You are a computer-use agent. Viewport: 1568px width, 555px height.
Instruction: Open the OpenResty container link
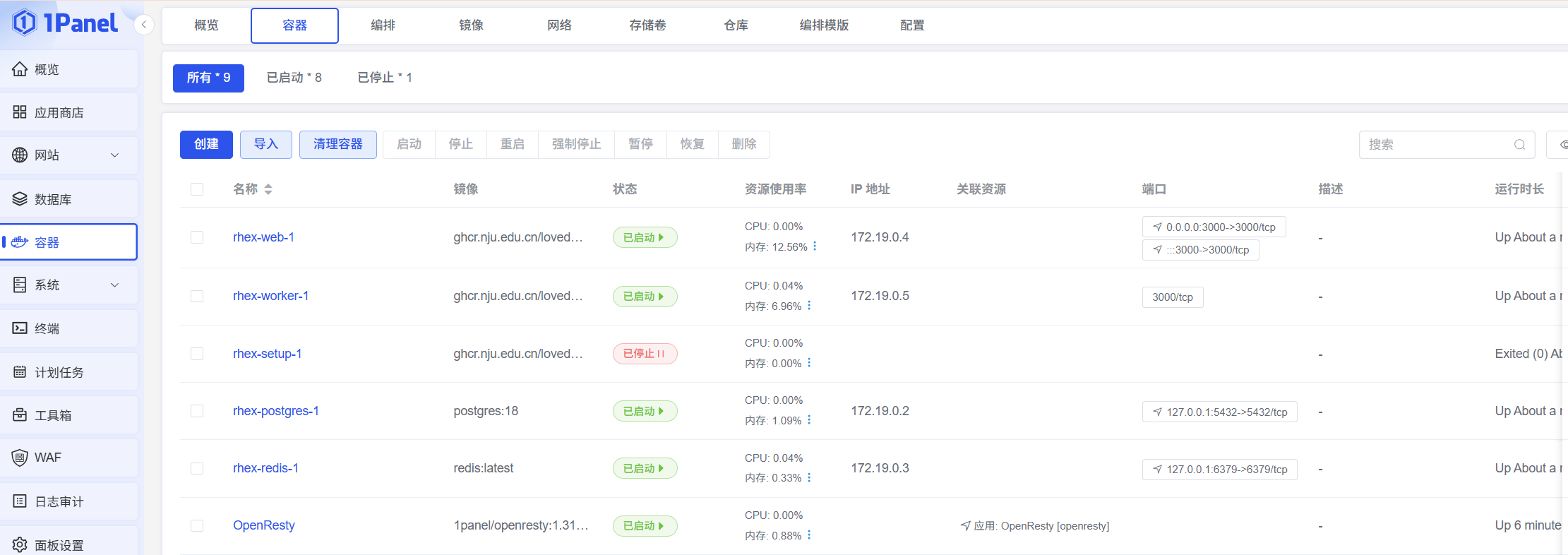tap(264, 525)
